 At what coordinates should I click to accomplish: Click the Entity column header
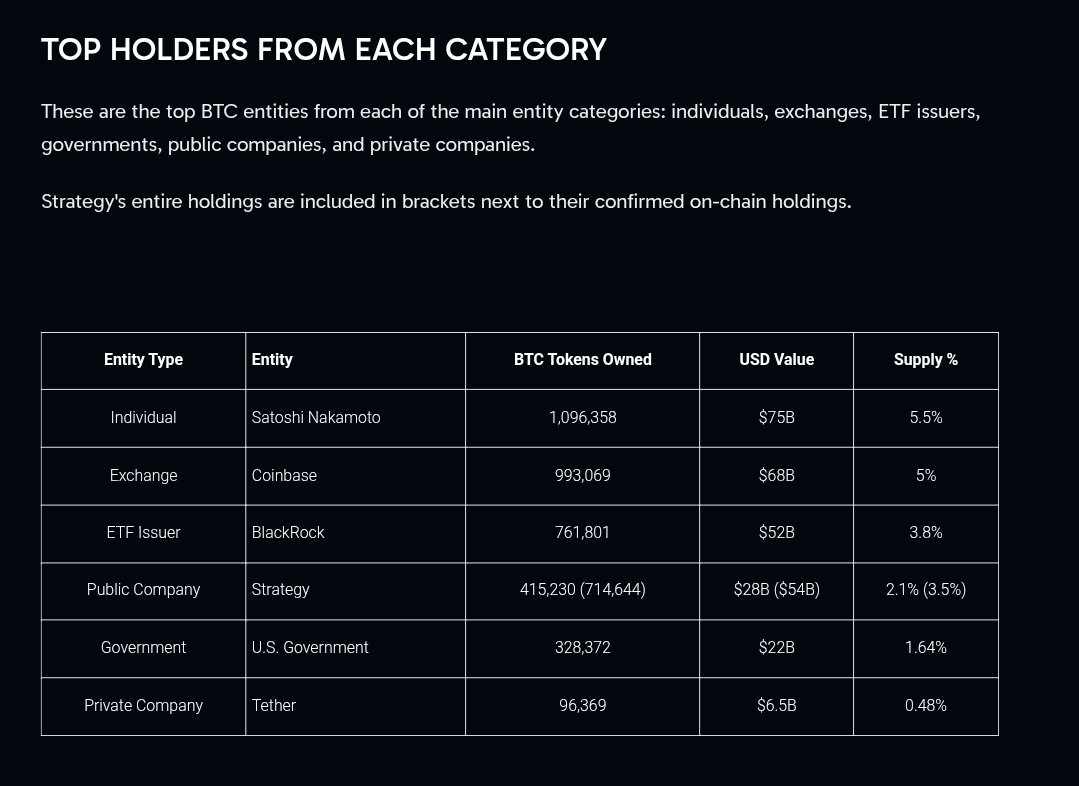(x=272, y=360)
